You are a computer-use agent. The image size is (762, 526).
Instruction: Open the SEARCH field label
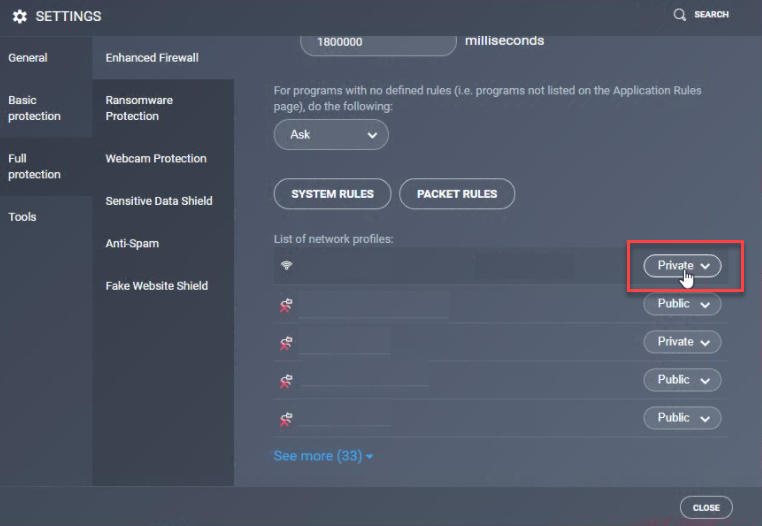[711, 15]
